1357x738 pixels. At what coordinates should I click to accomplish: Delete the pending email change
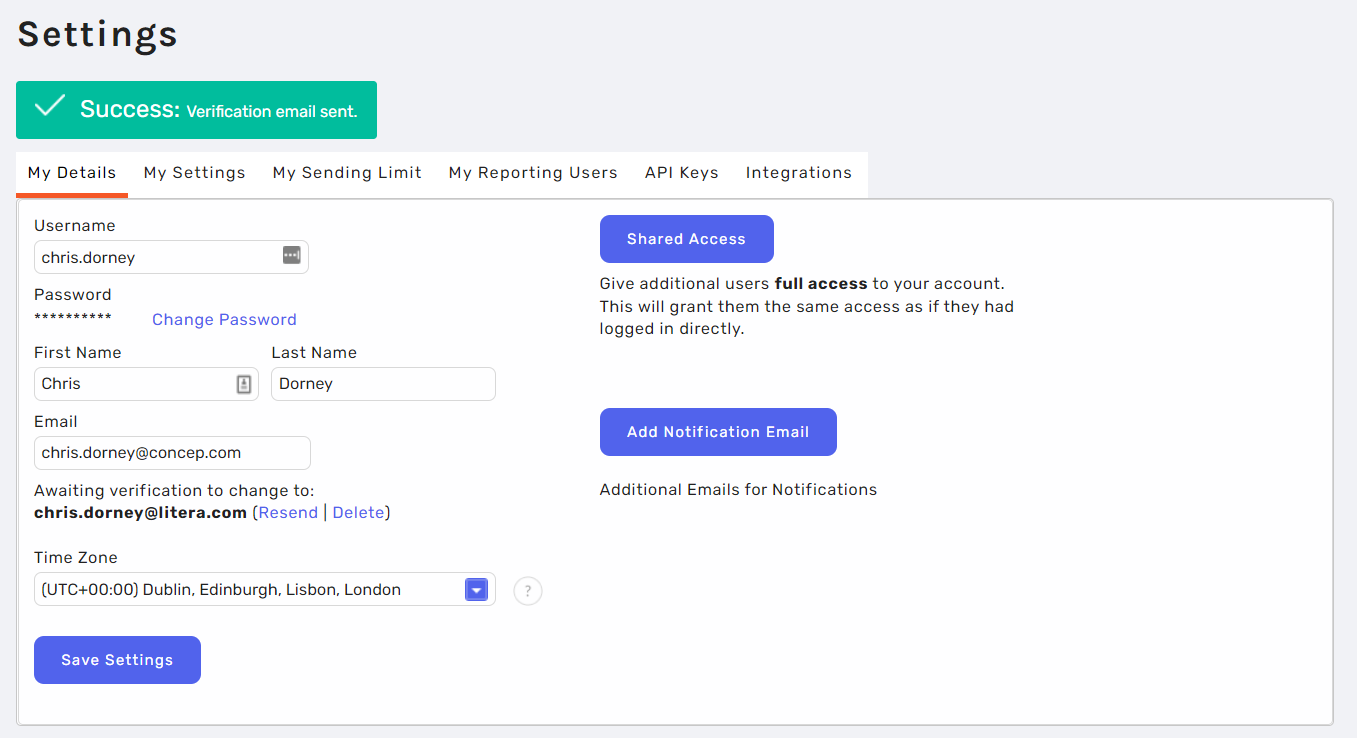point(358,513)
